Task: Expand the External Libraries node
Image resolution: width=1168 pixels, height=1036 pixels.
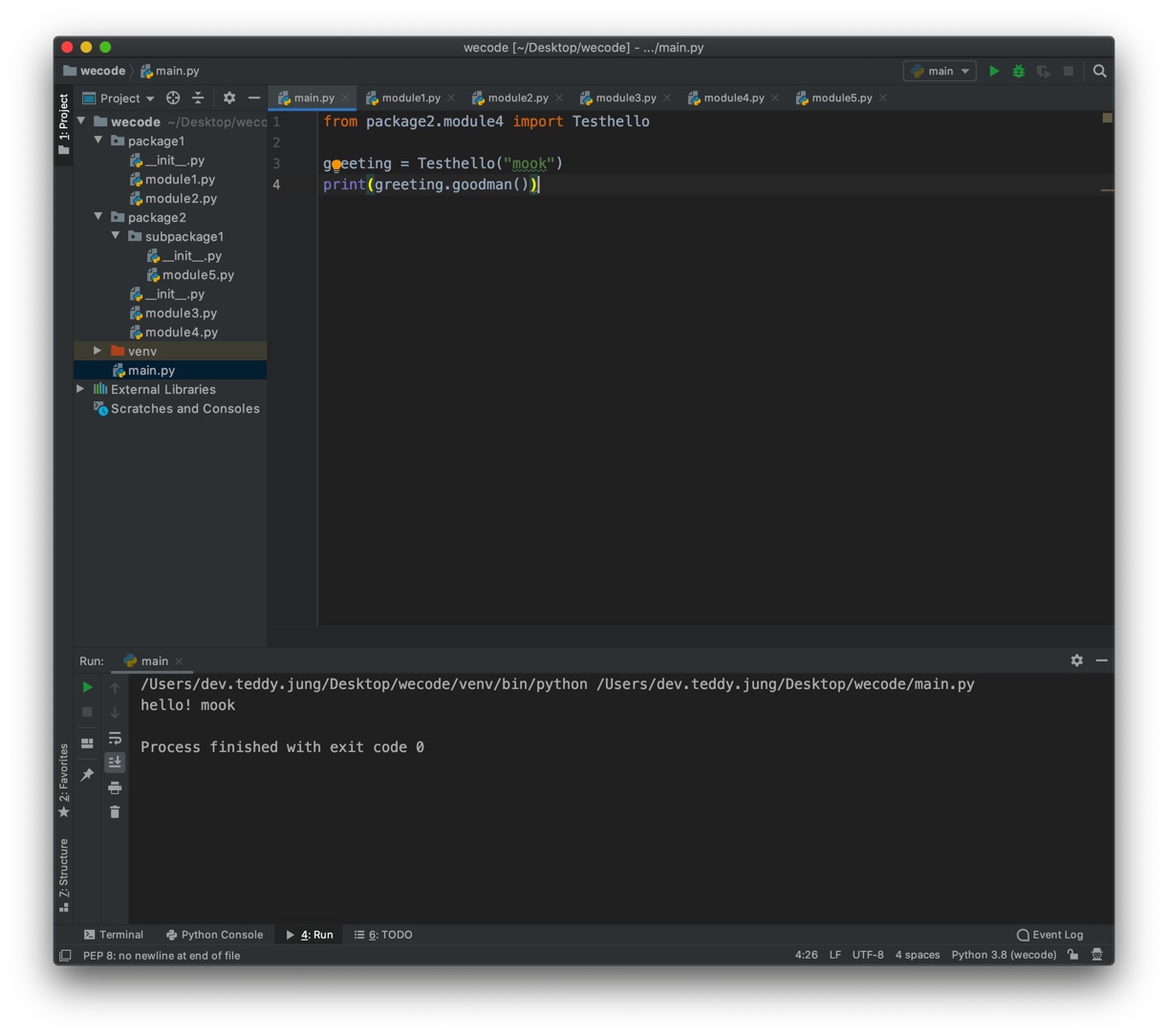Action: coord(81,389)
